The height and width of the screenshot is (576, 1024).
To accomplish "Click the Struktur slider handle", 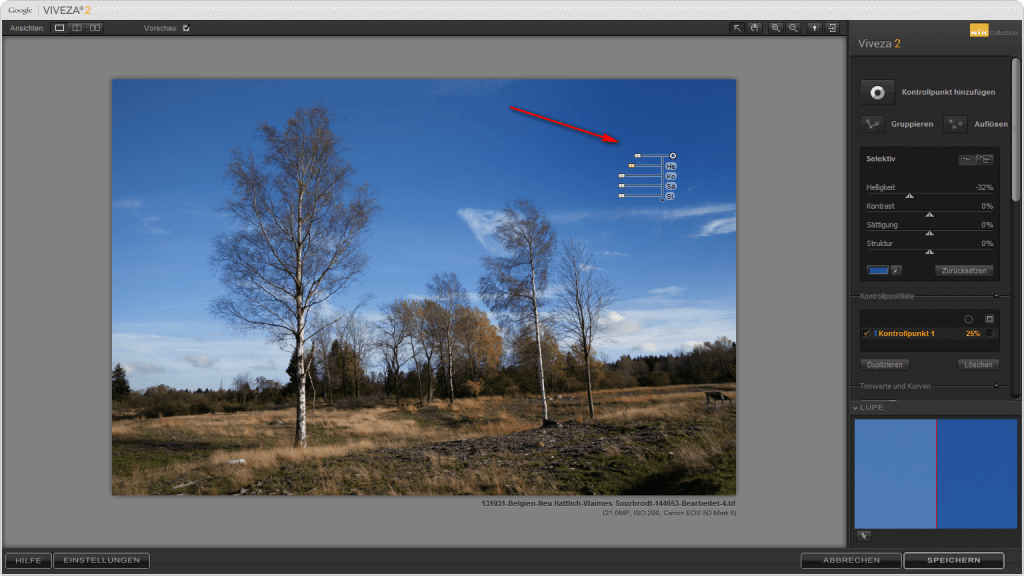I will tap(929, 251).
